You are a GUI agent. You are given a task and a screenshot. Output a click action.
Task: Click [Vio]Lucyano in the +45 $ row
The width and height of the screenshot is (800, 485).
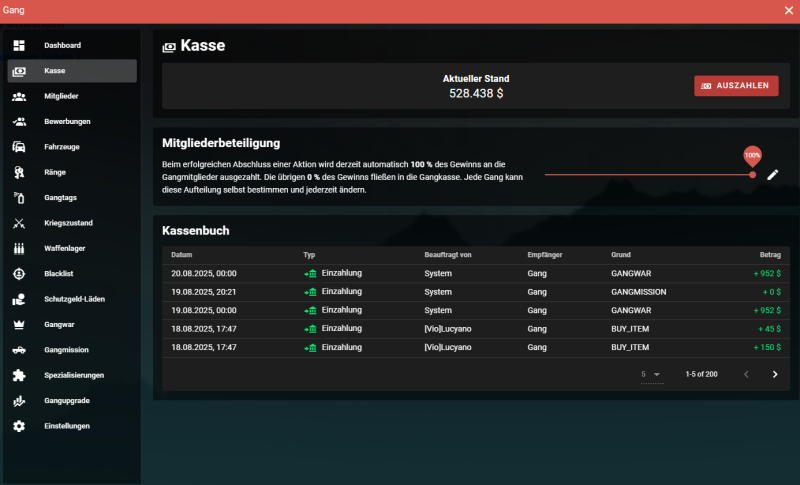(x=448, y=329)
